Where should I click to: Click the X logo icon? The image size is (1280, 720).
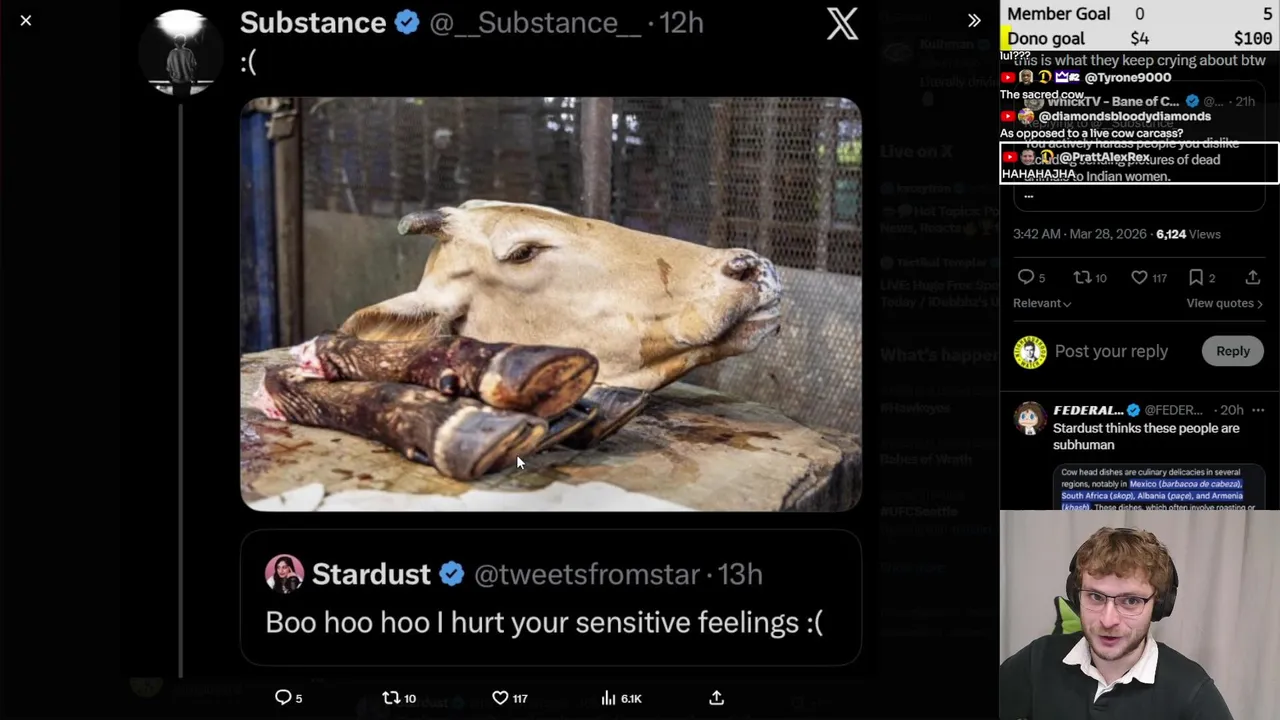pyautogui.click(x=842, y=23)
